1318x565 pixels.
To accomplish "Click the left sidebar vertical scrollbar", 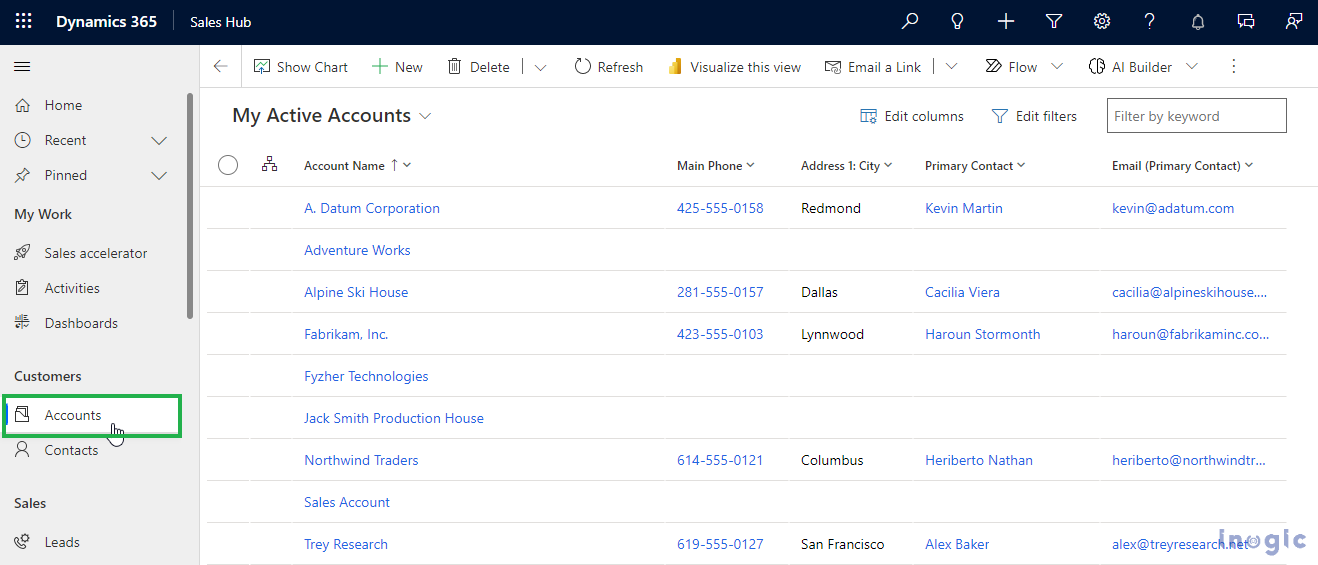I will point(190,205).
